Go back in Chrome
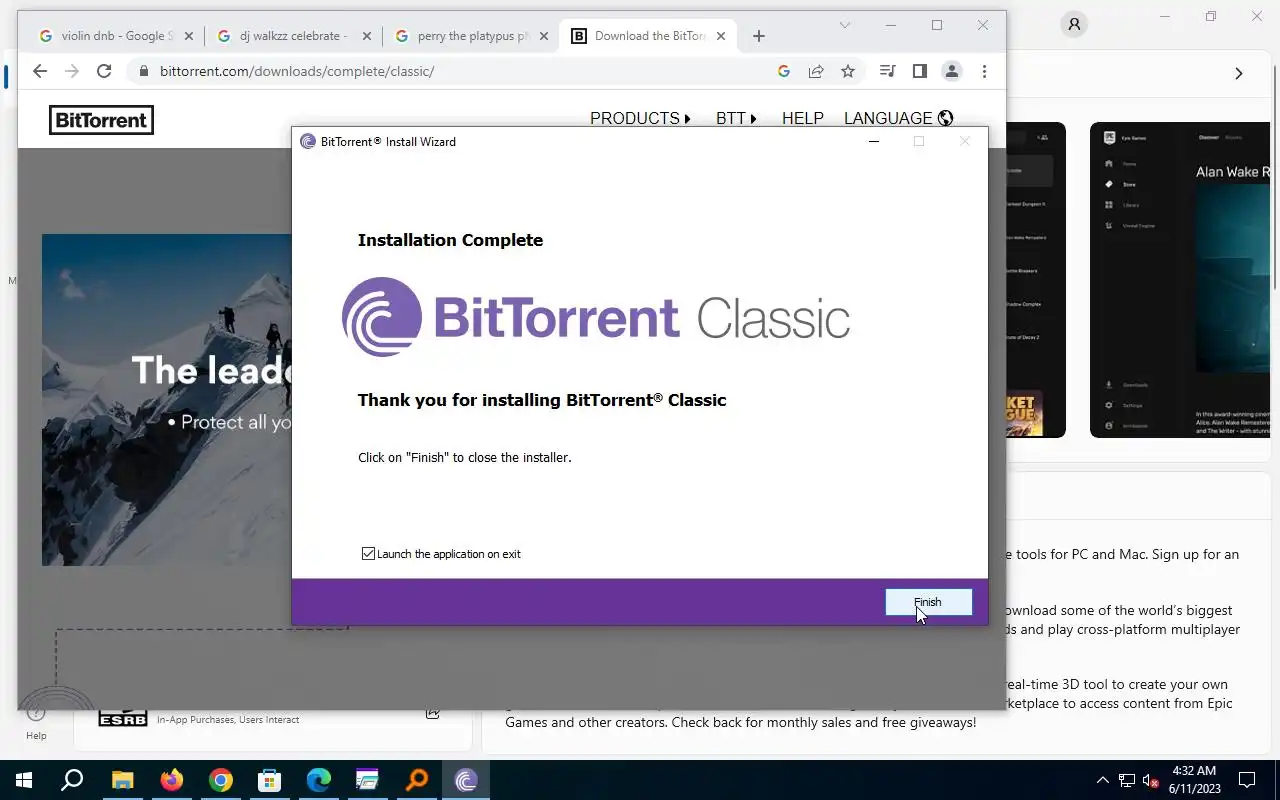The image size is (1280, 800). (x=40, y=71)
